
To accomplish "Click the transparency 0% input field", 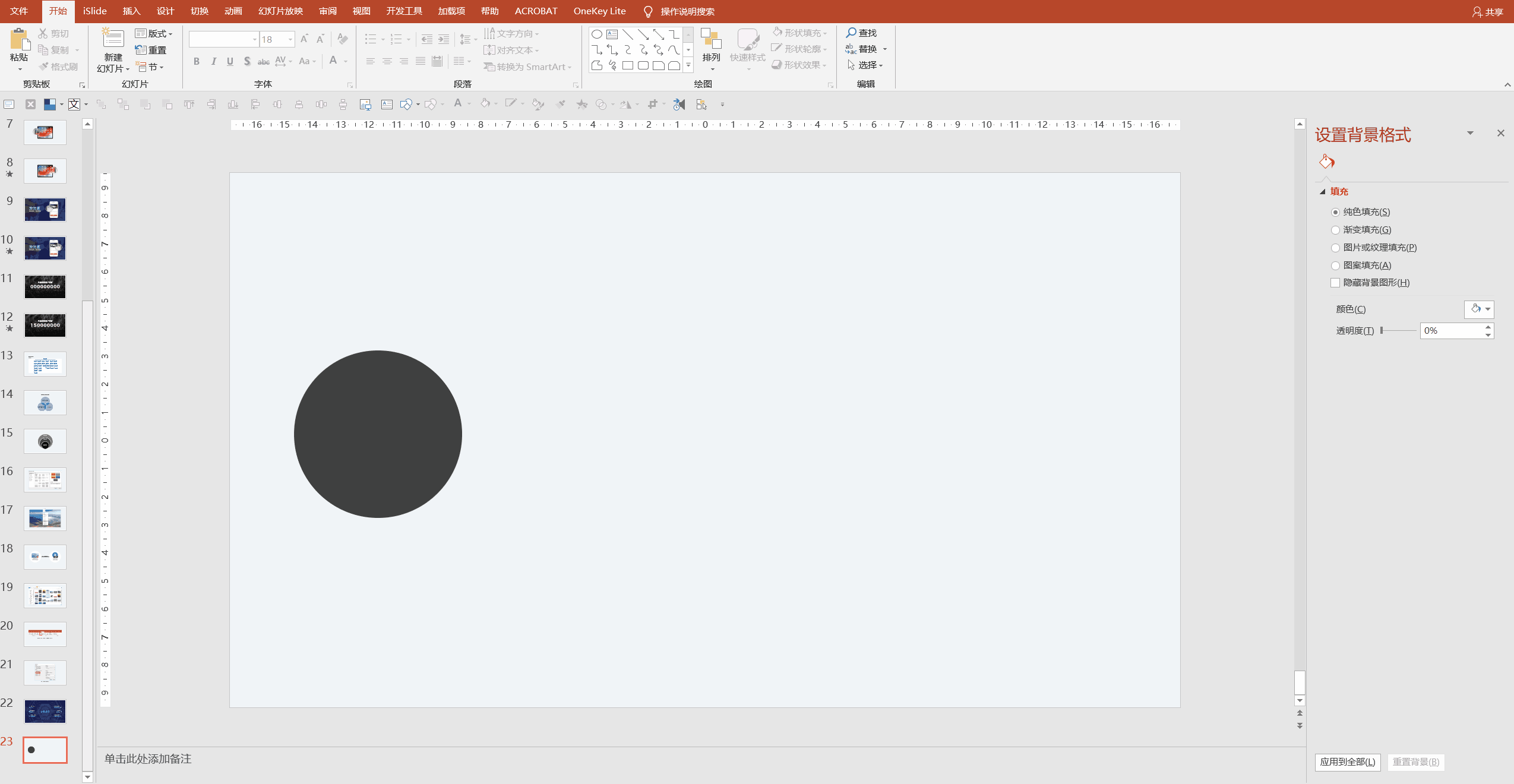I will [x=1452, y=331].
